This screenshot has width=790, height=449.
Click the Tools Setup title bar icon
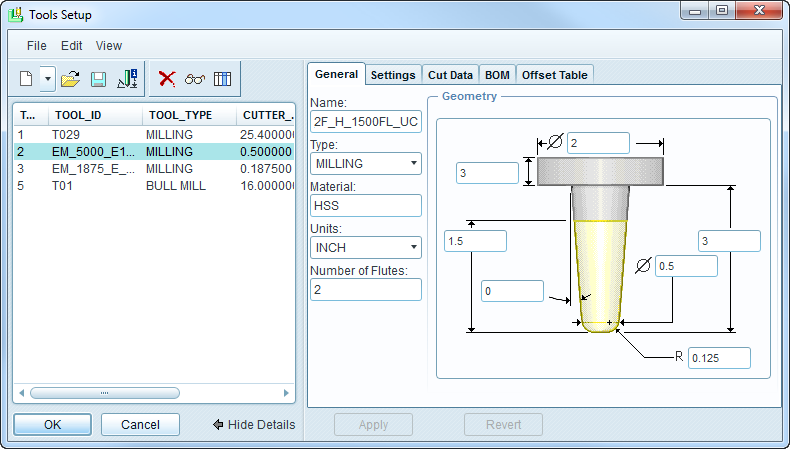(x=16, y=15)
